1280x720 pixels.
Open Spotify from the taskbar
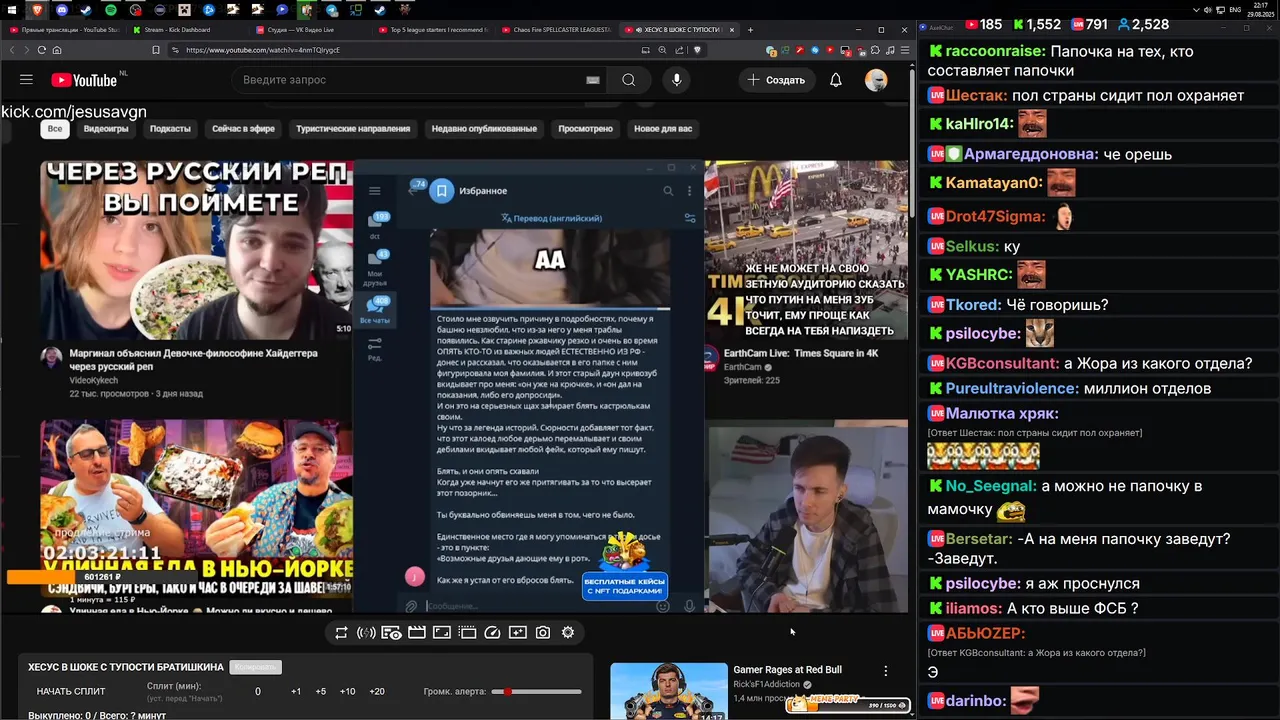tap(110, 10)
